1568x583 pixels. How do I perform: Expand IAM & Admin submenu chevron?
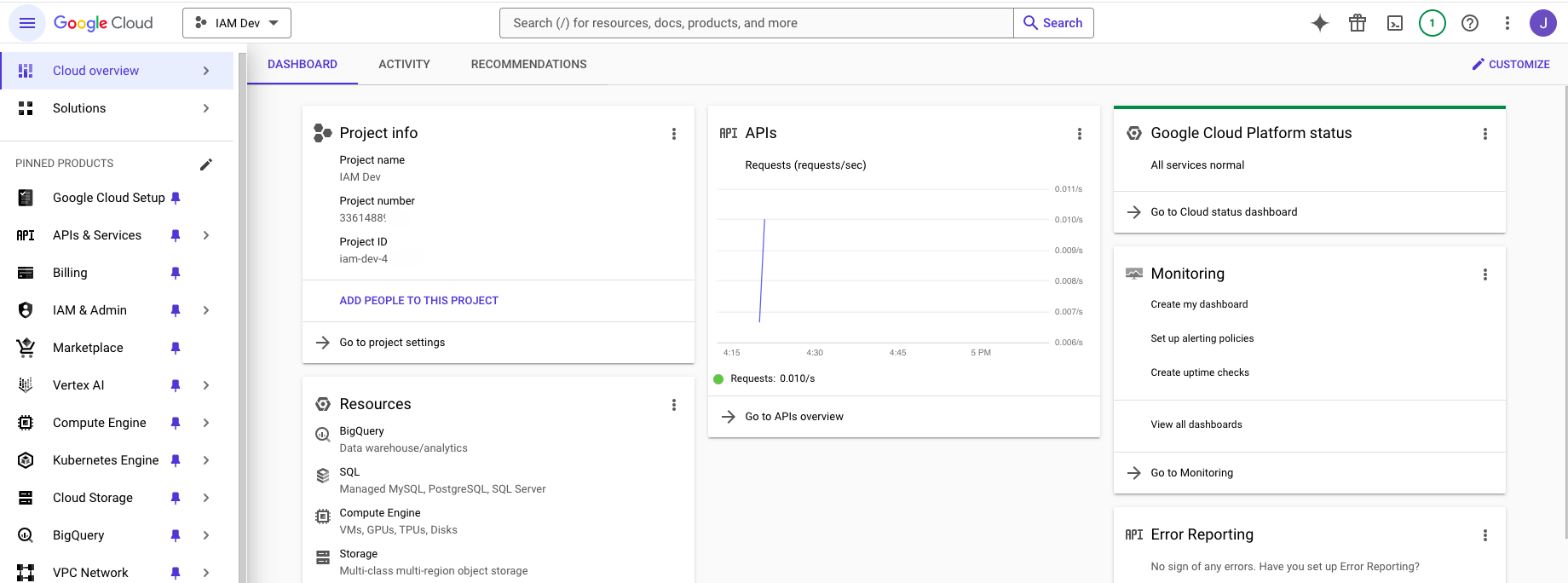tap(206, 310)
